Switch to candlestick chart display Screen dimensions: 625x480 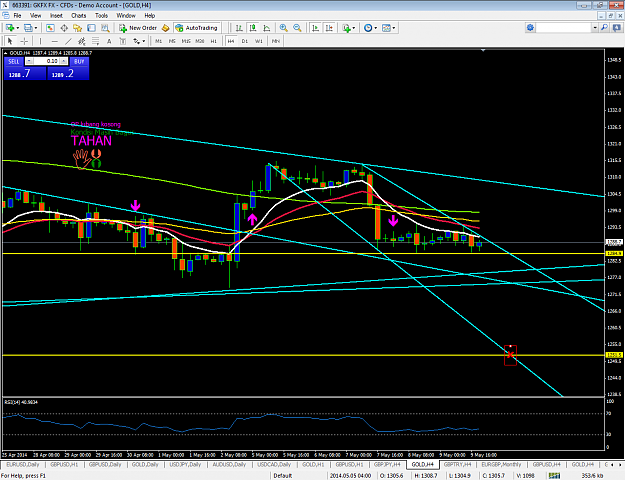[253, 28]
